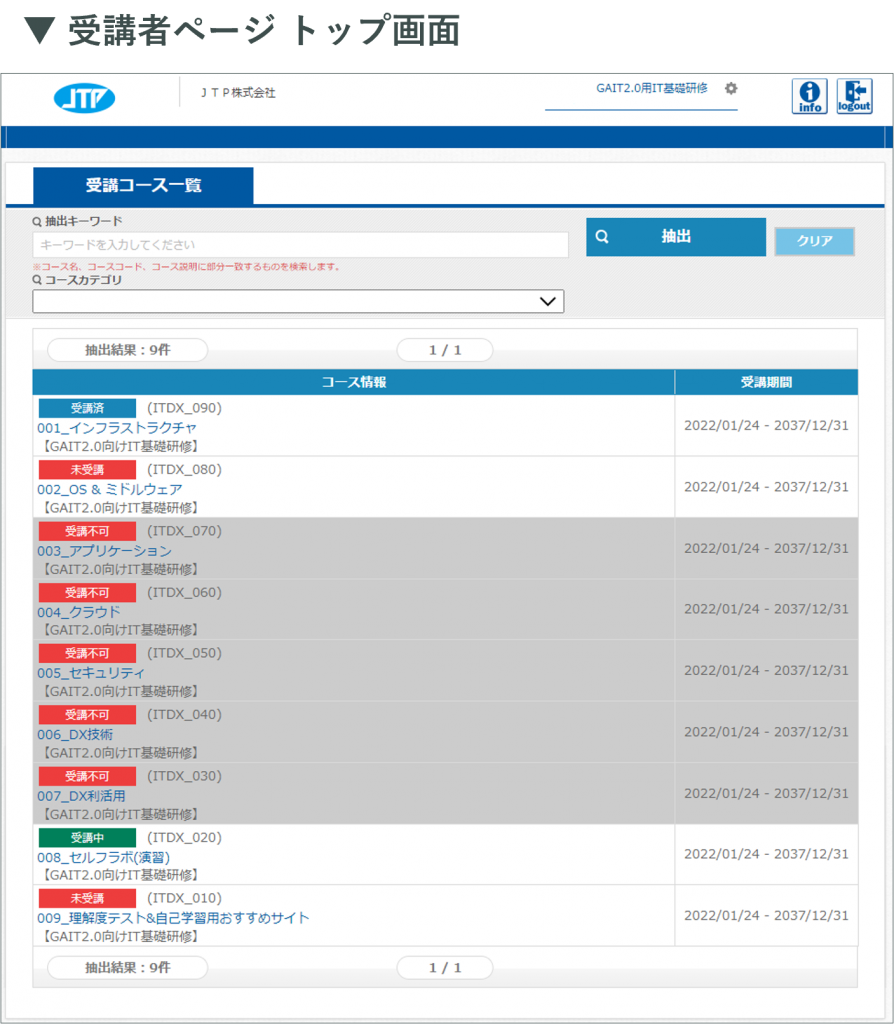Click course code (ITDX_090)
Image resolution: width=894 pixels, height=1024 pixels.
pyautogui.click(x=184, y=408)
